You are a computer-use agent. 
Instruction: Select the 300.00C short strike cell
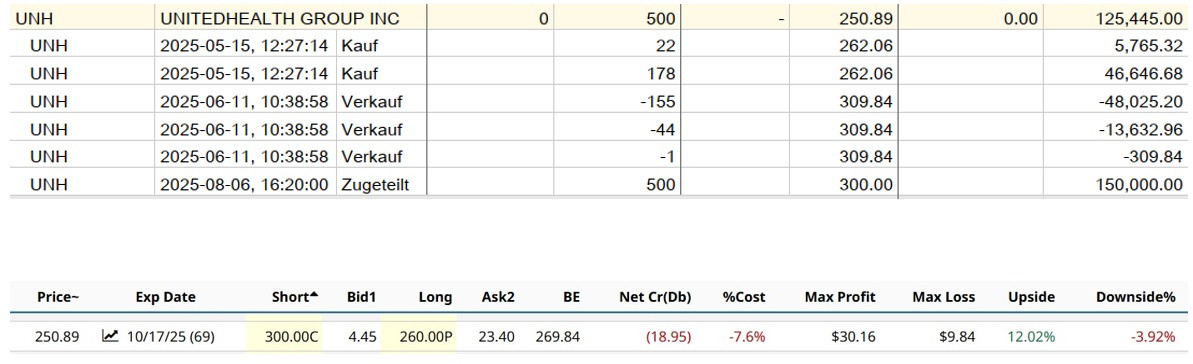(x=285, y=336)
